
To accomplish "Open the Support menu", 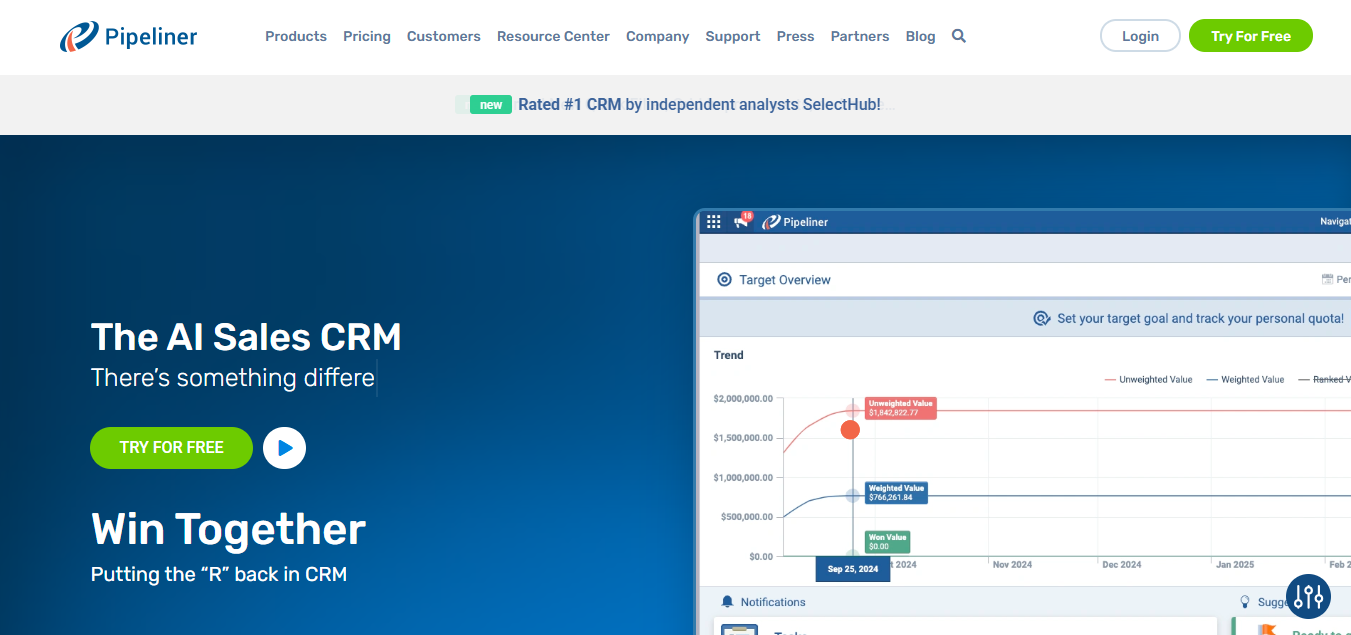I will (x=733, y=36).
